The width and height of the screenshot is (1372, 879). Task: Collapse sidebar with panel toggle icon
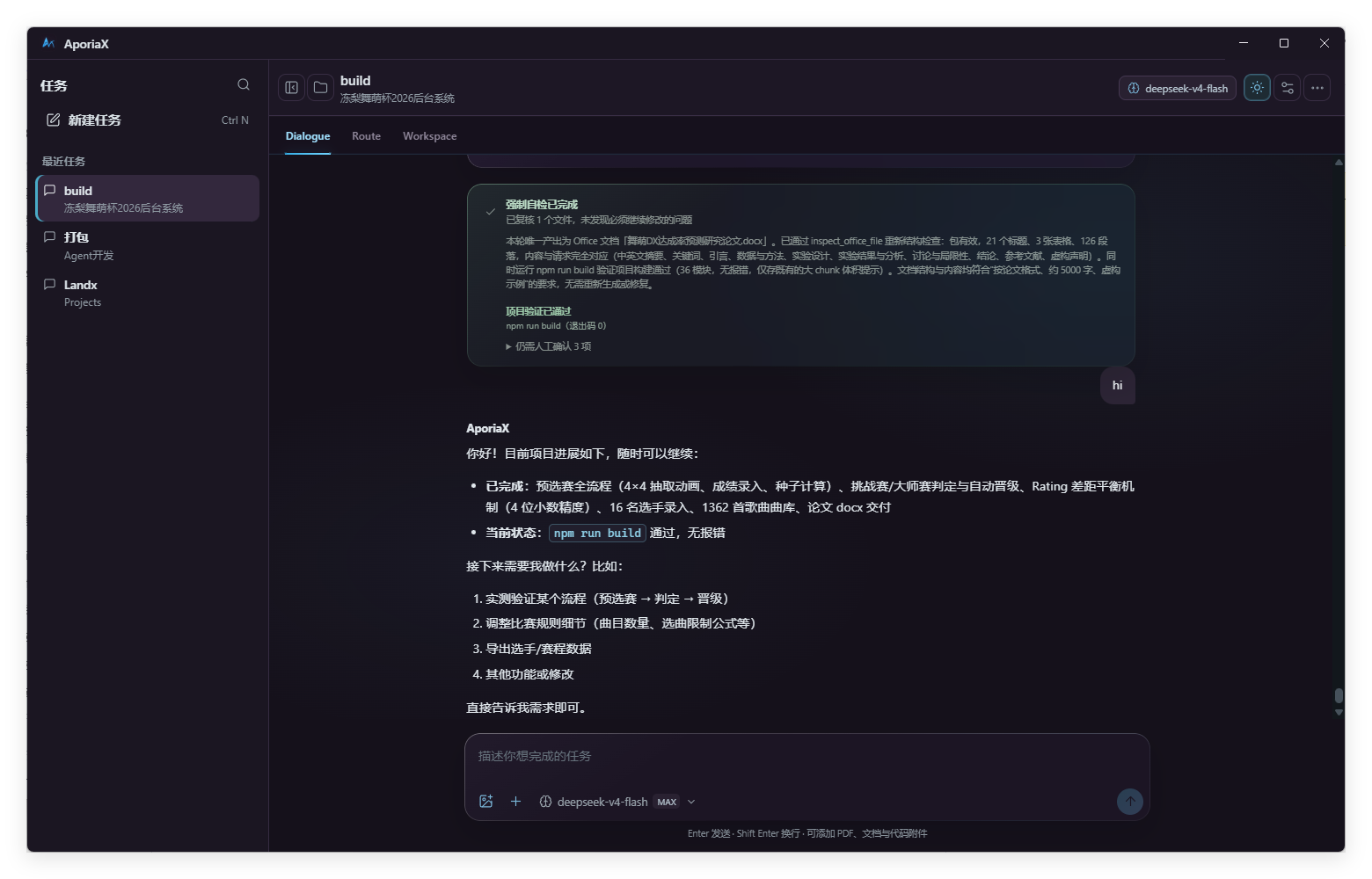[291, 87]
